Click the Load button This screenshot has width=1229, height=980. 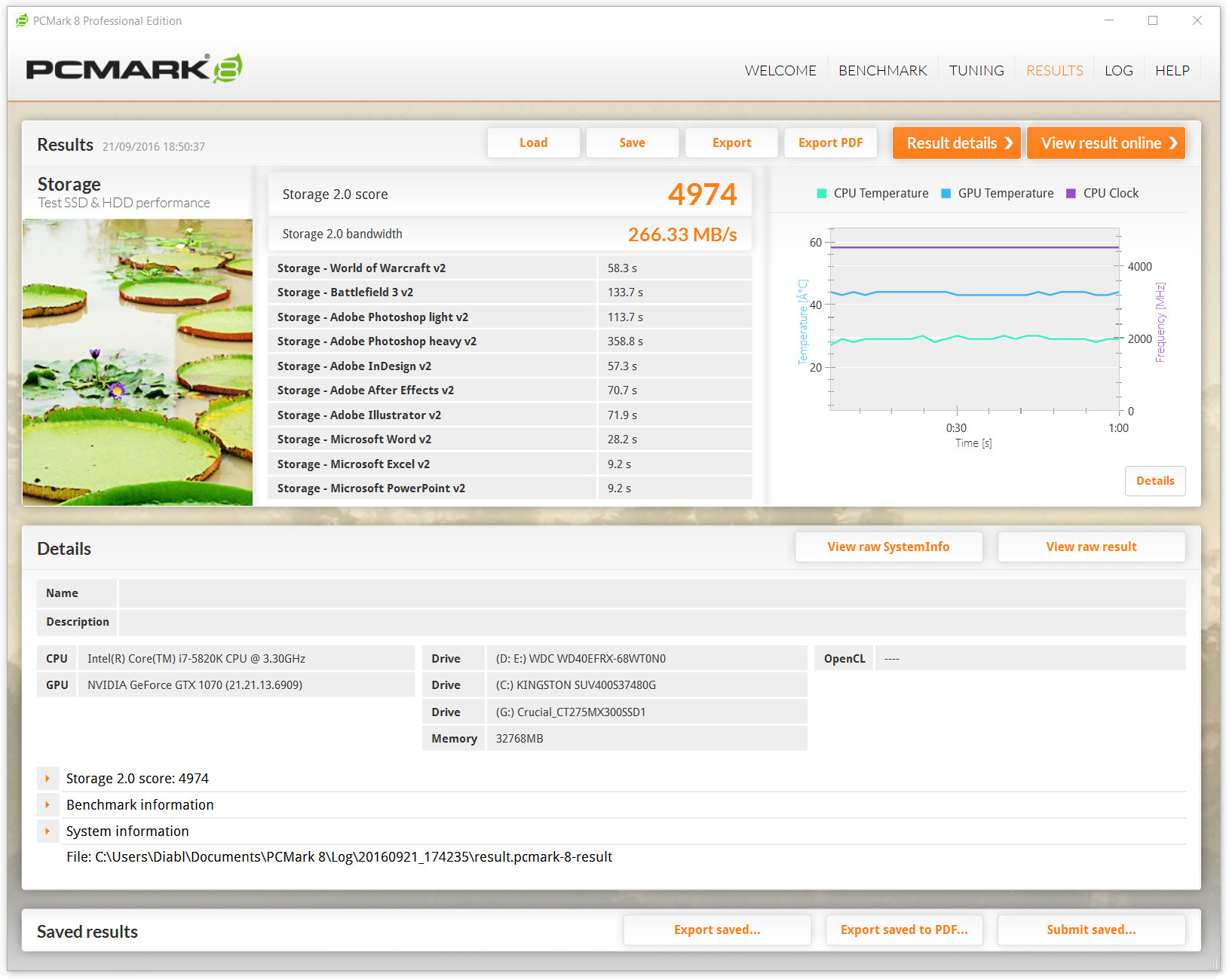[x=534, y=142]
